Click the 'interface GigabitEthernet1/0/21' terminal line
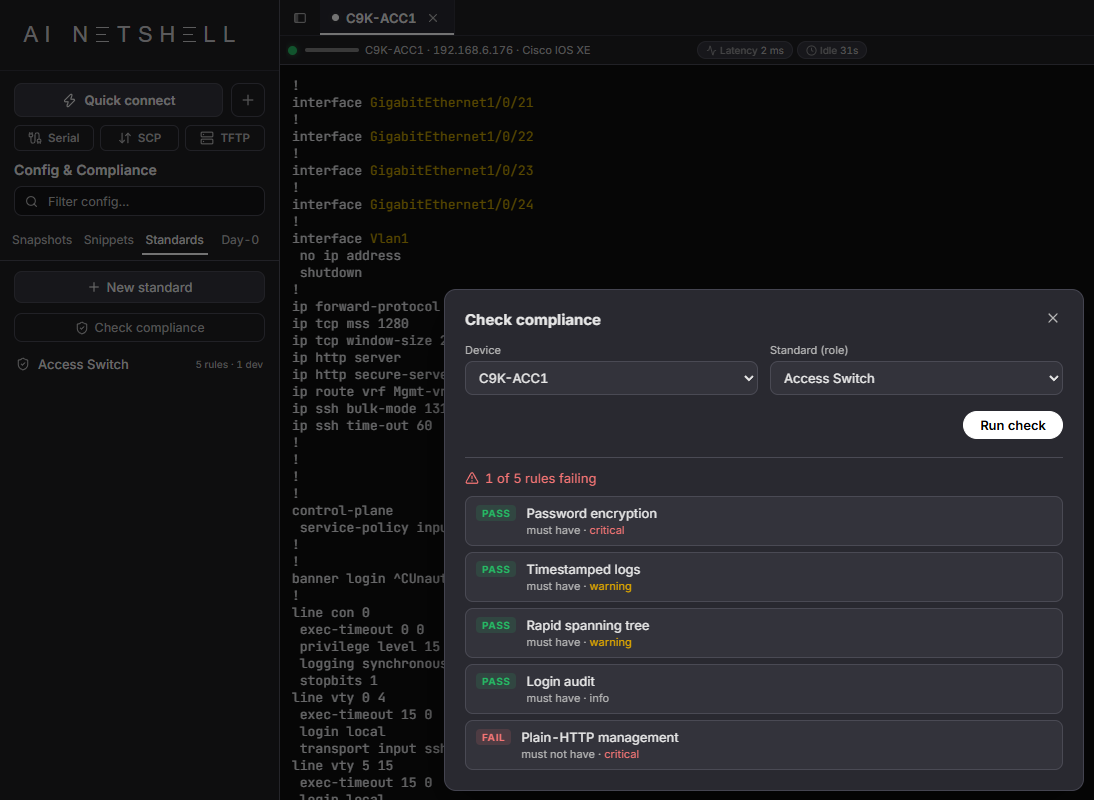Image resolution: width=1094 pixels, height=800 pixels. pyautogui.click(x=412, y=103)
